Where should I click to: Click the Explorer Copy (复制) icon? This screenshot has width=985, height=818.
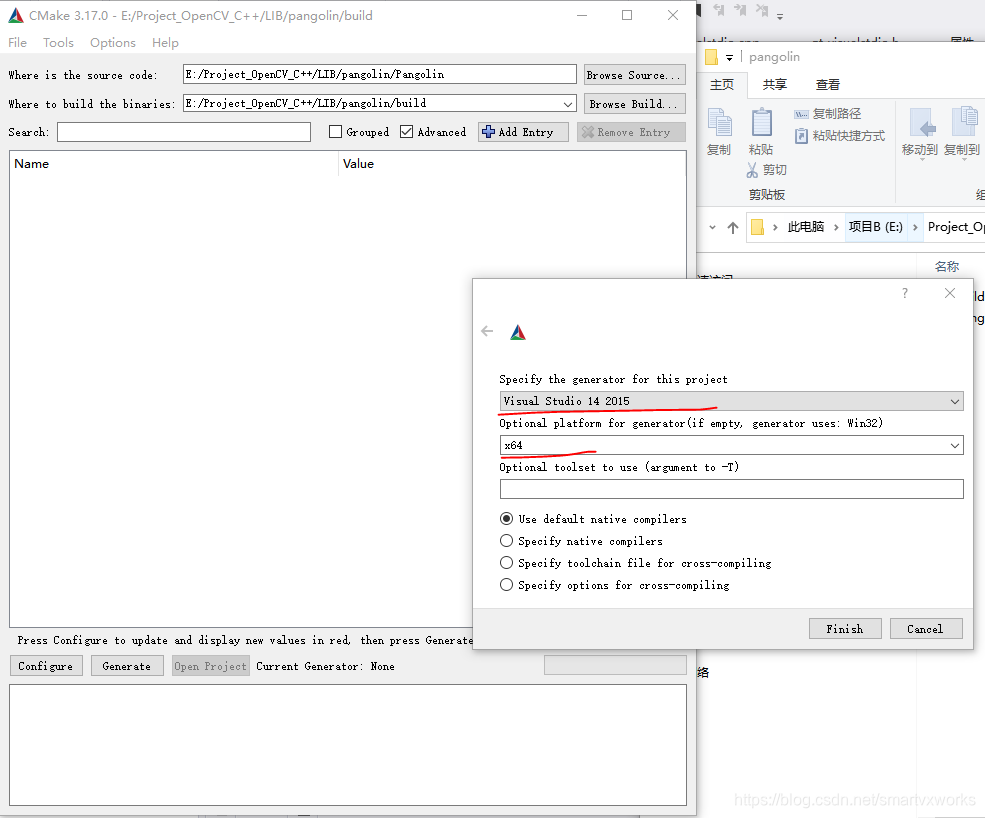(719, 123)
